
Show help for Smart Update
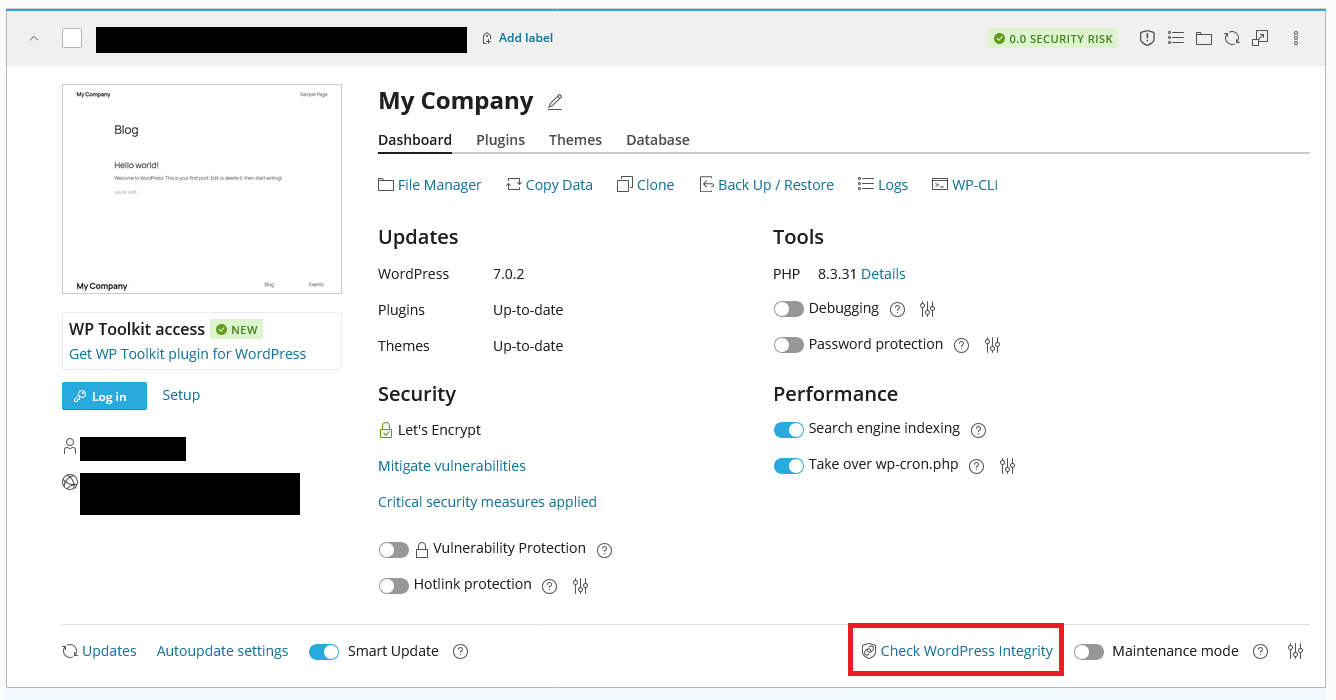(460, 651)
